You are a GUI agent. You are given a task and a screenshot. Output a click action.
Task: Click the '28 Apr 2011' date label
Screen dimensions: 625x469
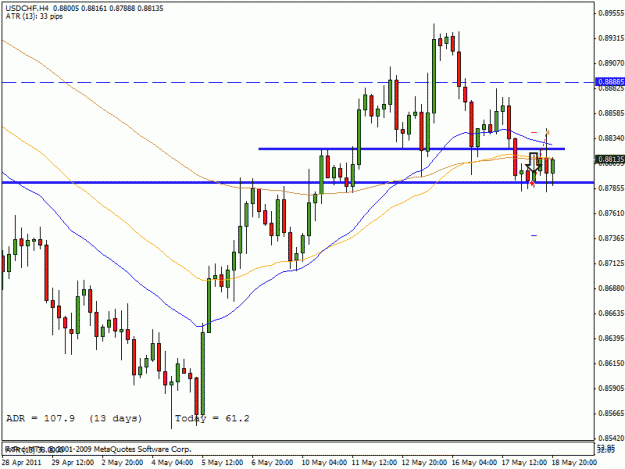point(22,463)
